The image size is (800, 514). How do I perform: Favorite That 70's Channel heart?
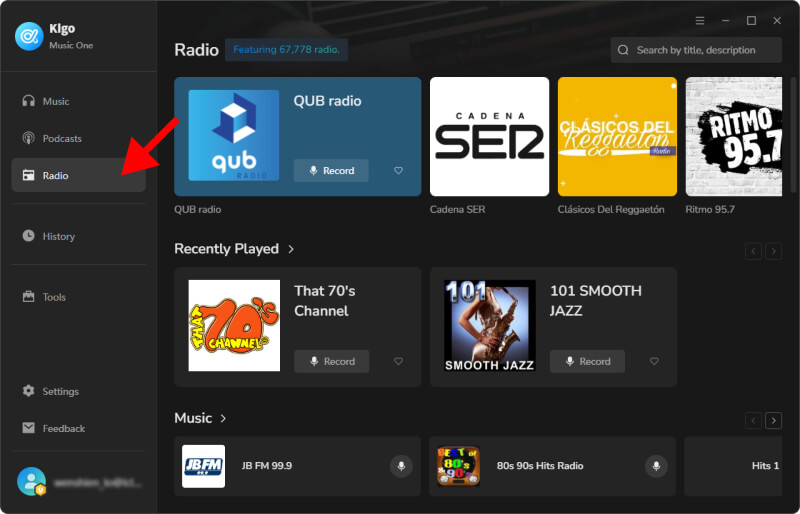click(x=398, y=361)
